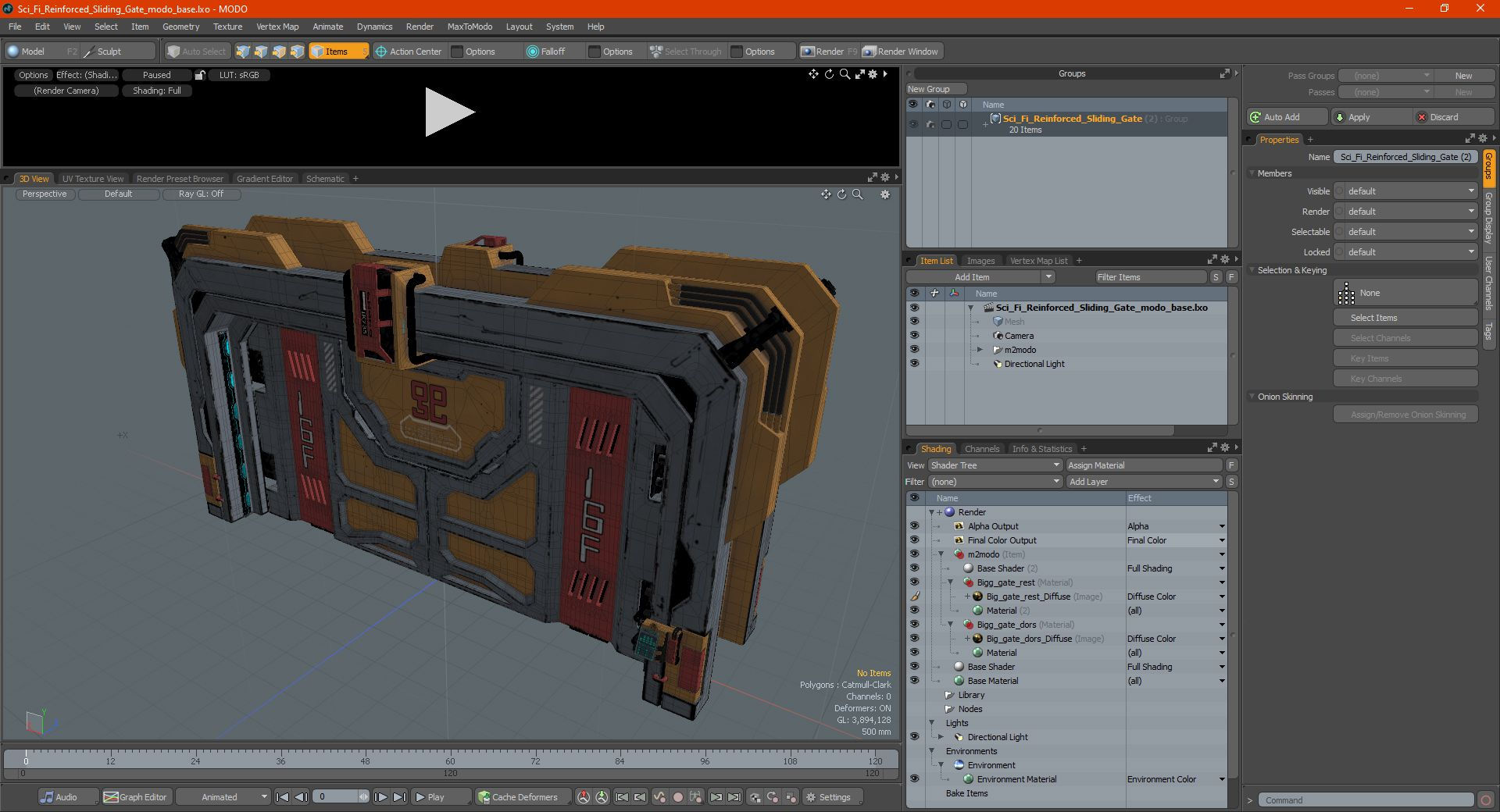
Task: Open Item List panel gear settings
Action: pyautogui.click(x=1225, y=260)
